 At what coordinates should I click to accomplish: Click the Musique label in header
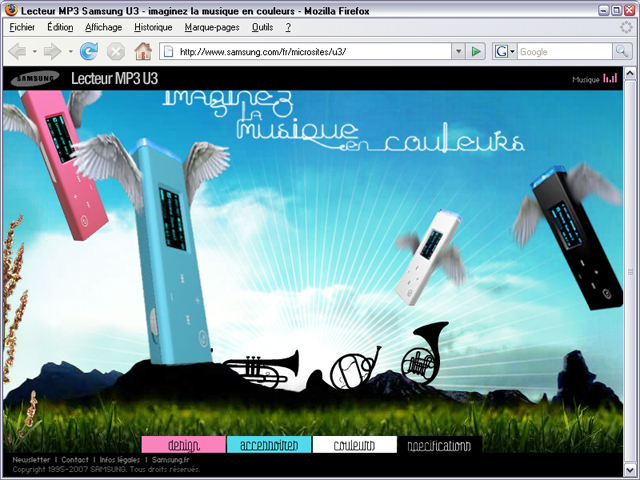pos(586,80)
